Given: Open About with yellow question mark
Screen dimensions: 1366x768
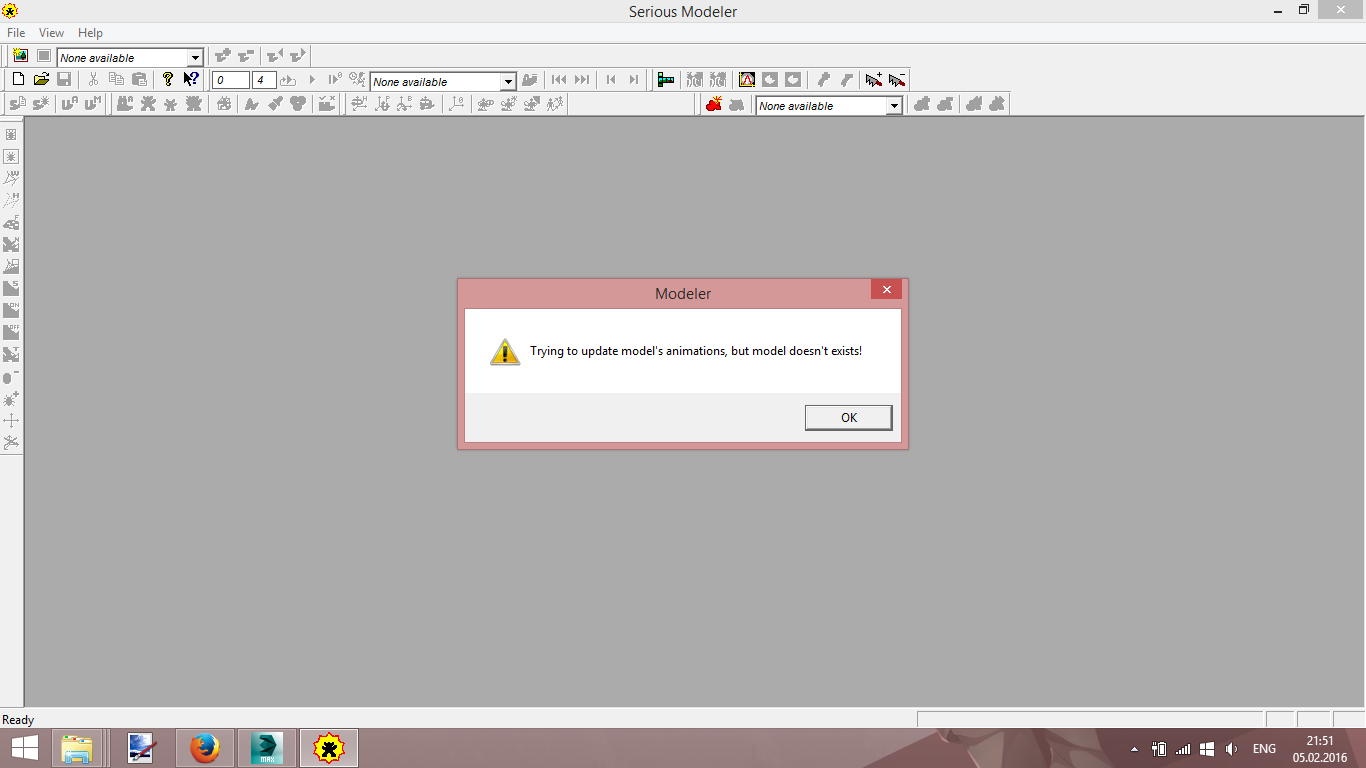Looking at the screenshot, I should (168, 80).
